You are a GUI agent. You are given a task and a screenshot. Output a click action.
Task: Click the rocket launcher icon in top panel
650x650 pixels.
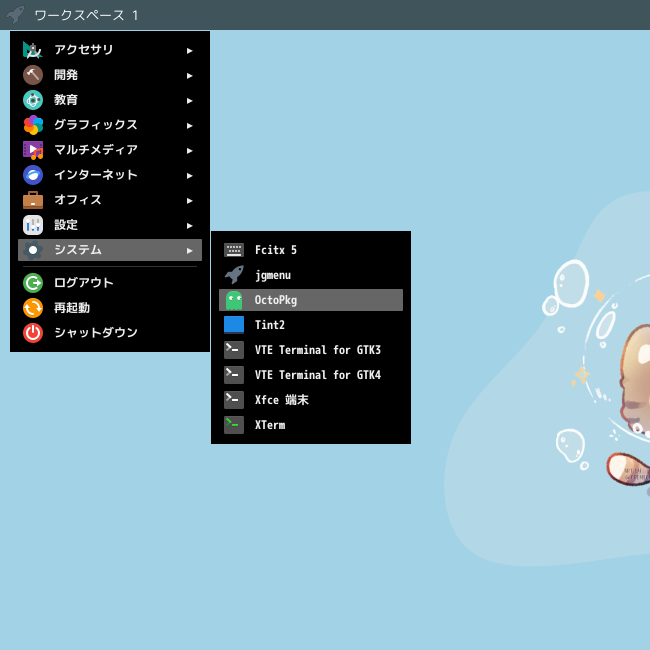click(15, 15)
